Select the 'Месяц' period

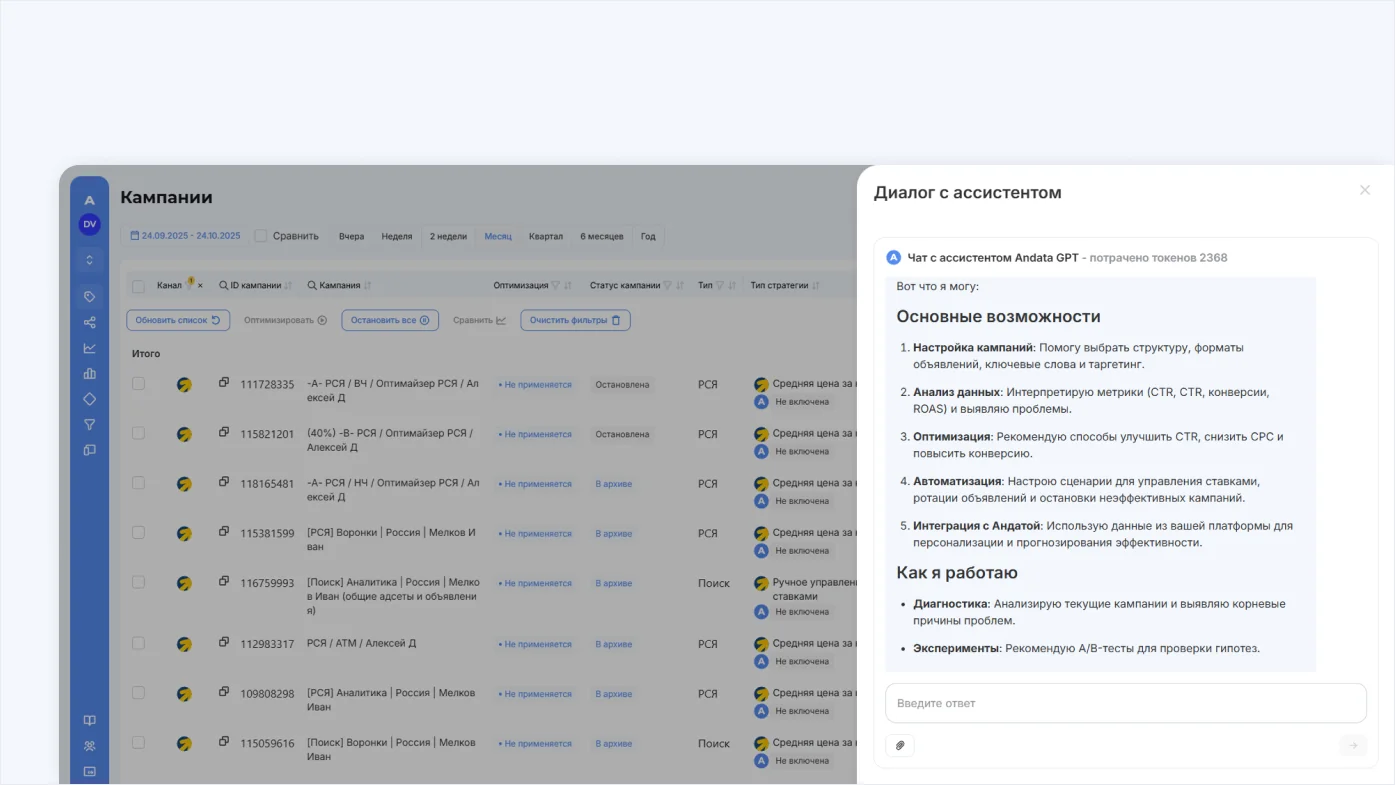click(x=498, y=237)
